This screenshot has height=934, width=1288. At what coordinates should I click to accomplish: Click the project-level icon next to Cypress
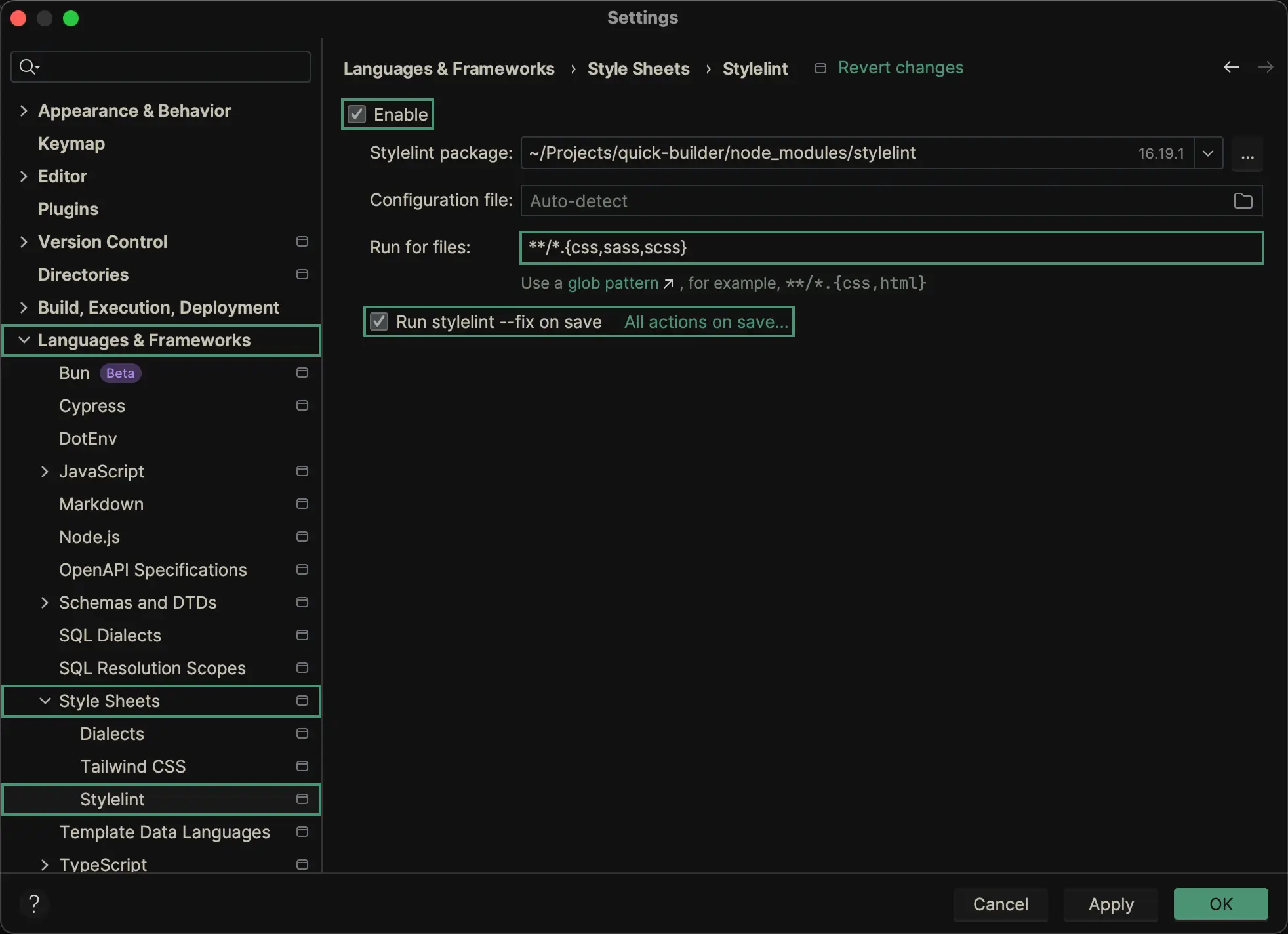302,405
